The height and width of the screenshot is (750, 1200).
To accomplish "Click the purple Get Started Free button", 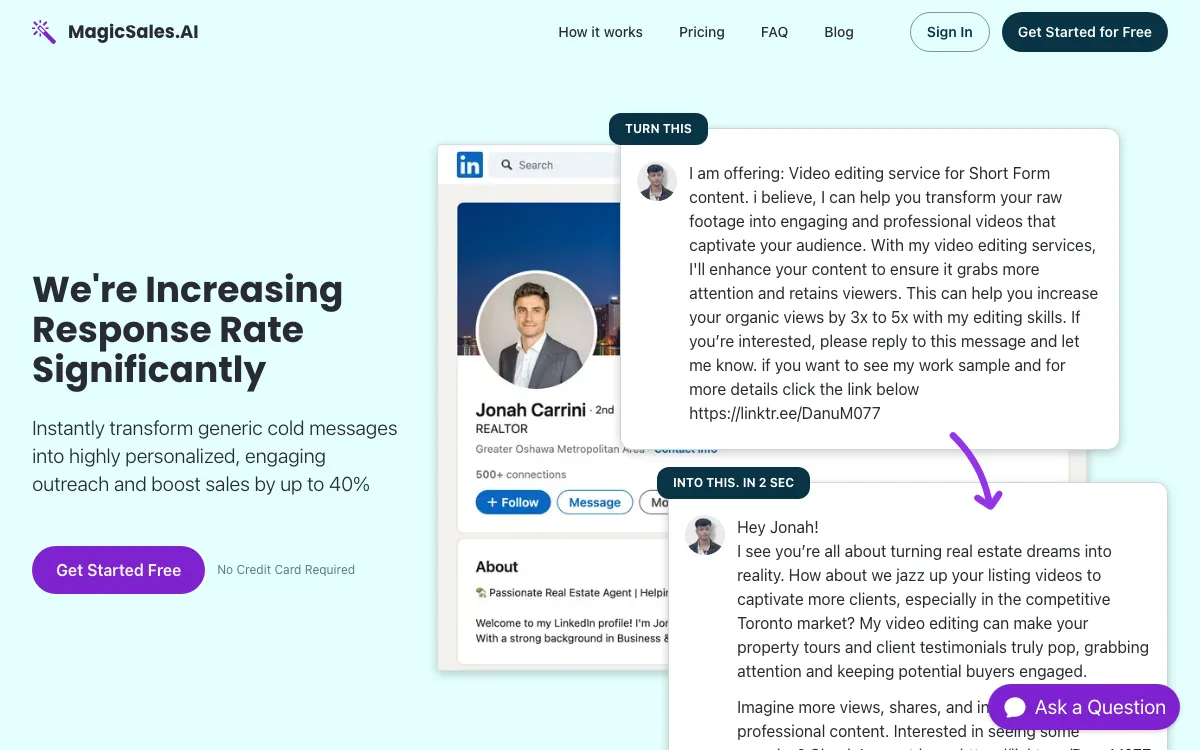I will 118,570.
